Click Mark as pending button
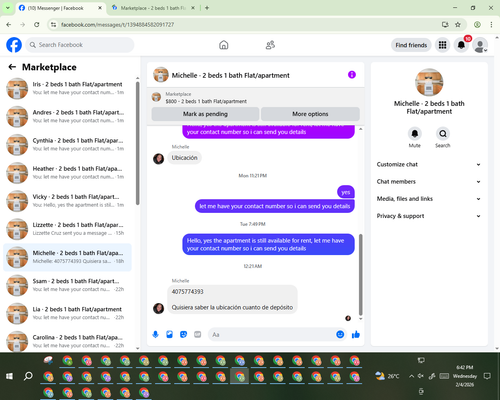 point(205,114)
